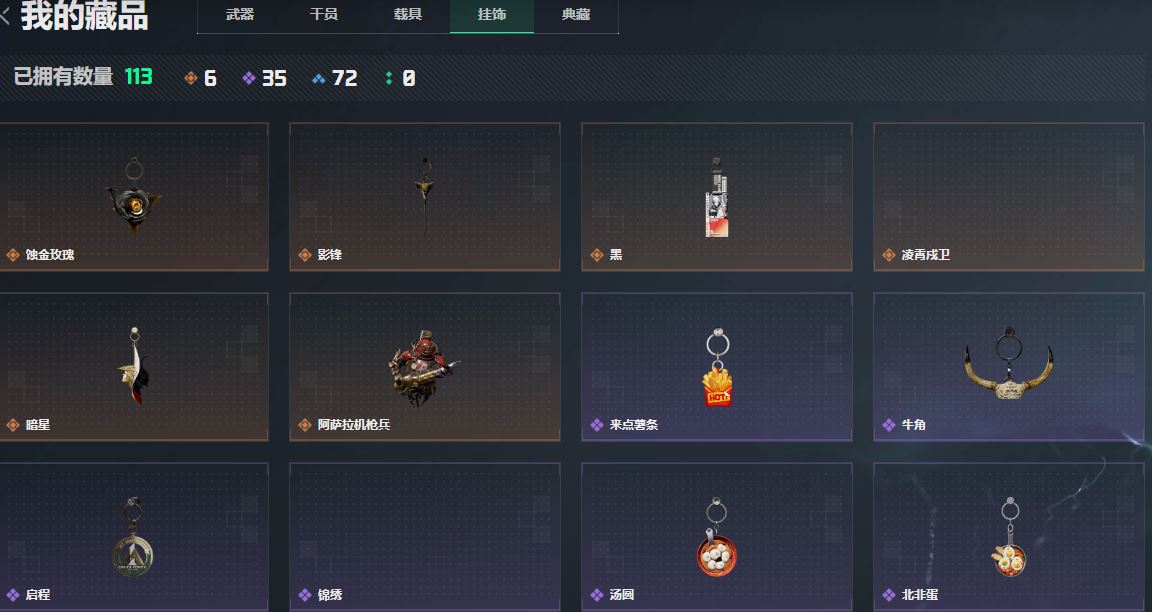Pick the 启程 medallion charm icon
This screenshot has width=1152, height=612.
pyautogui.click(x=133, y=538)
